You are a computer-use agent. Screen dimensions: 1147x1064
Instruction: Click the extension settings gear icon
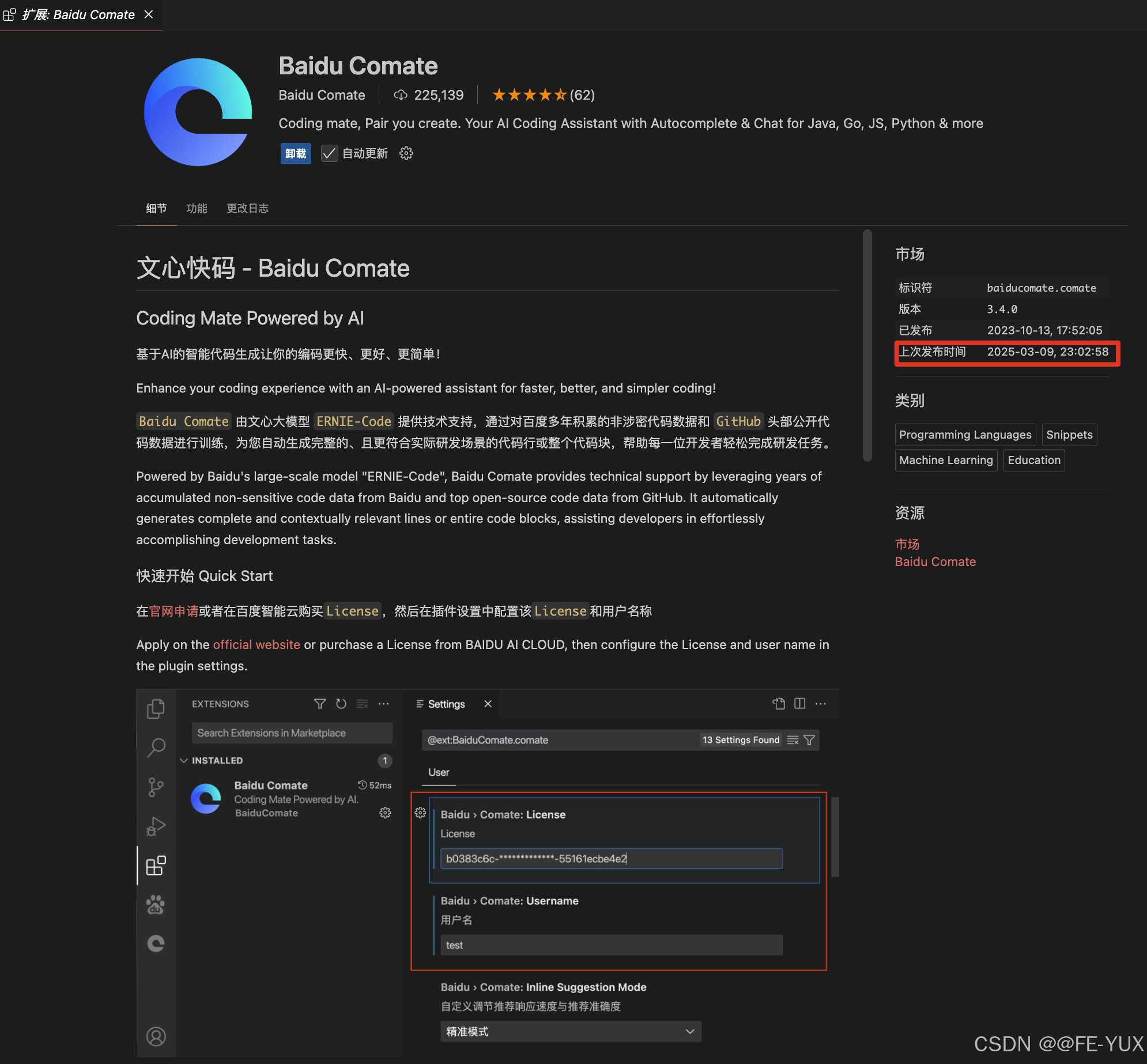[x=406, y=153]
